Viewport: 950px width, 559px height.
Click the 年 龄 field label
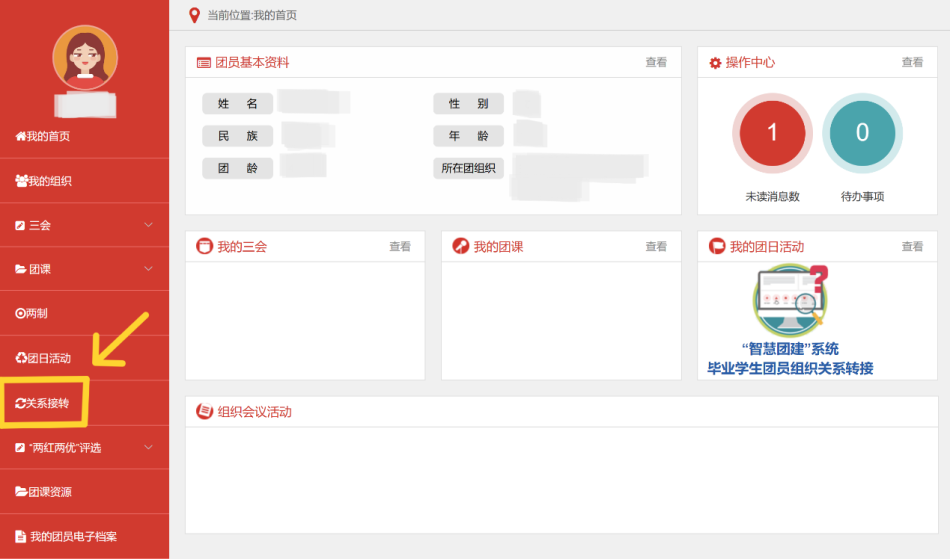point(468,136)
